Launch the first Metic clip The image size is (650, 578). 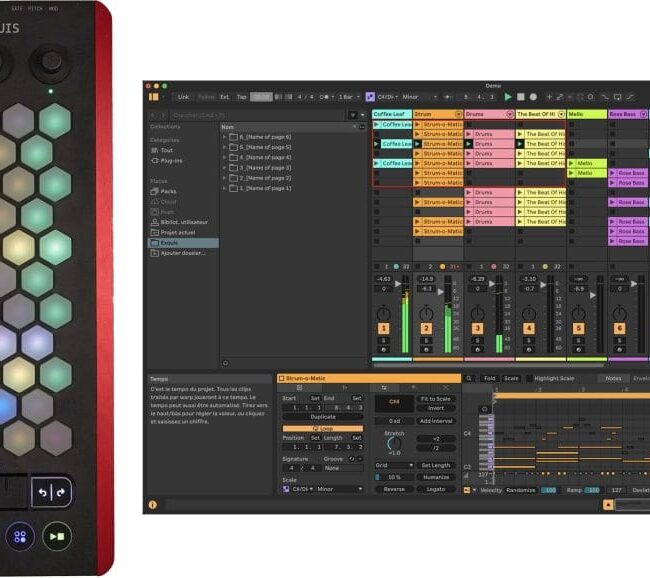coord(571,163)
